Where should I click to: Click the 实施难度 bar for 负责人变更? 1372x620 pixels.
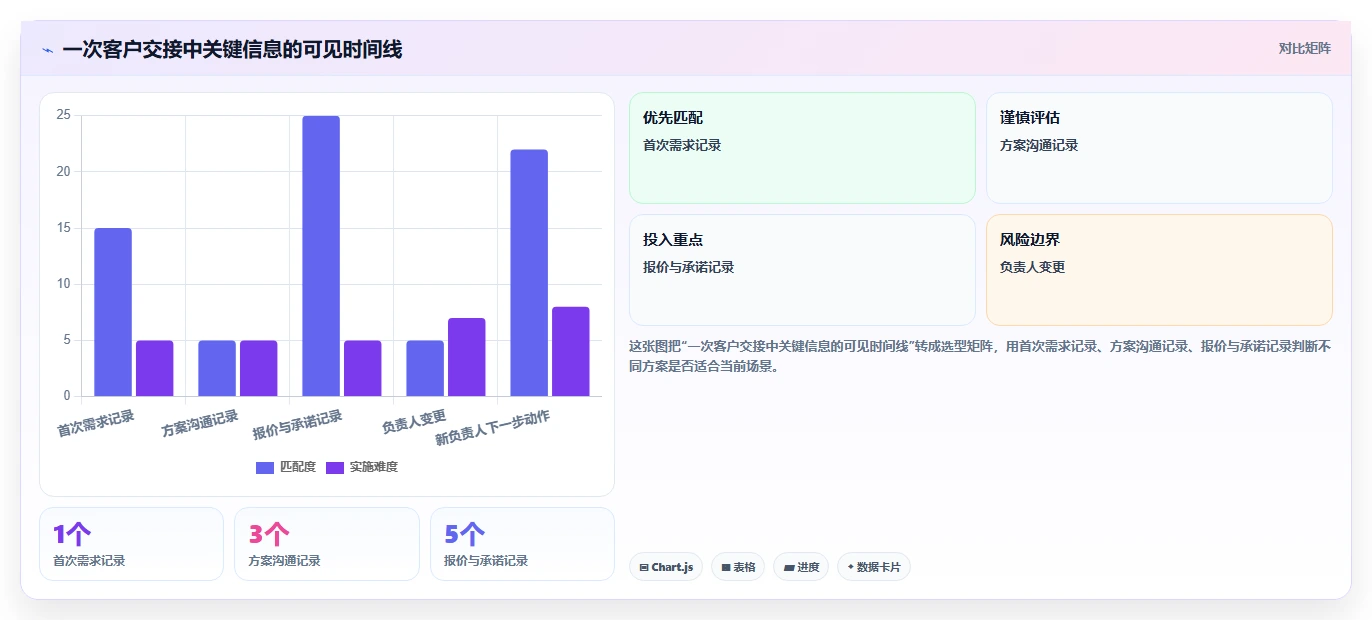point(467,357)
